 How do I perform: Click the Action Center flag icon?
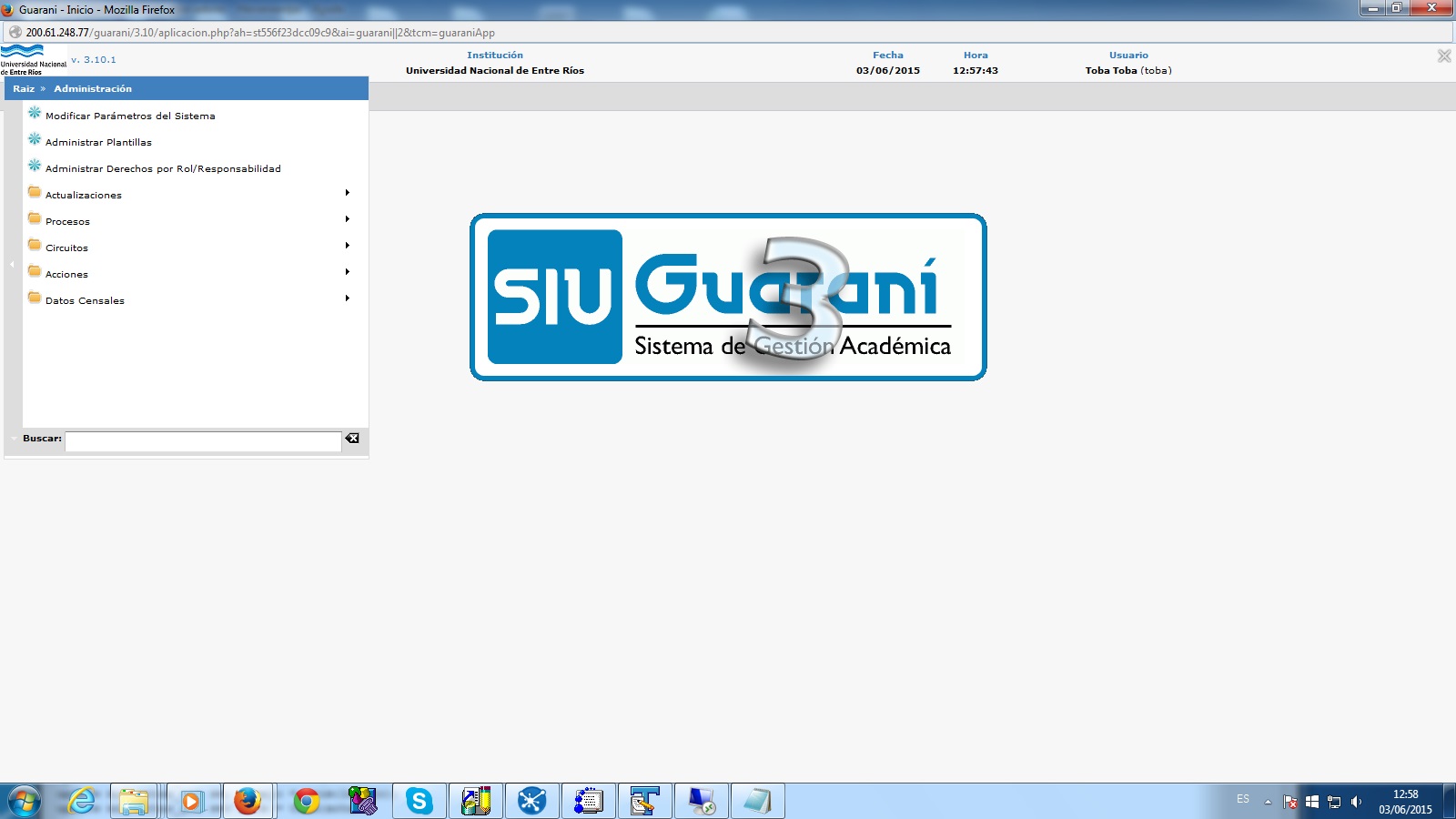pyautogui.click(x=1290, y=802)
